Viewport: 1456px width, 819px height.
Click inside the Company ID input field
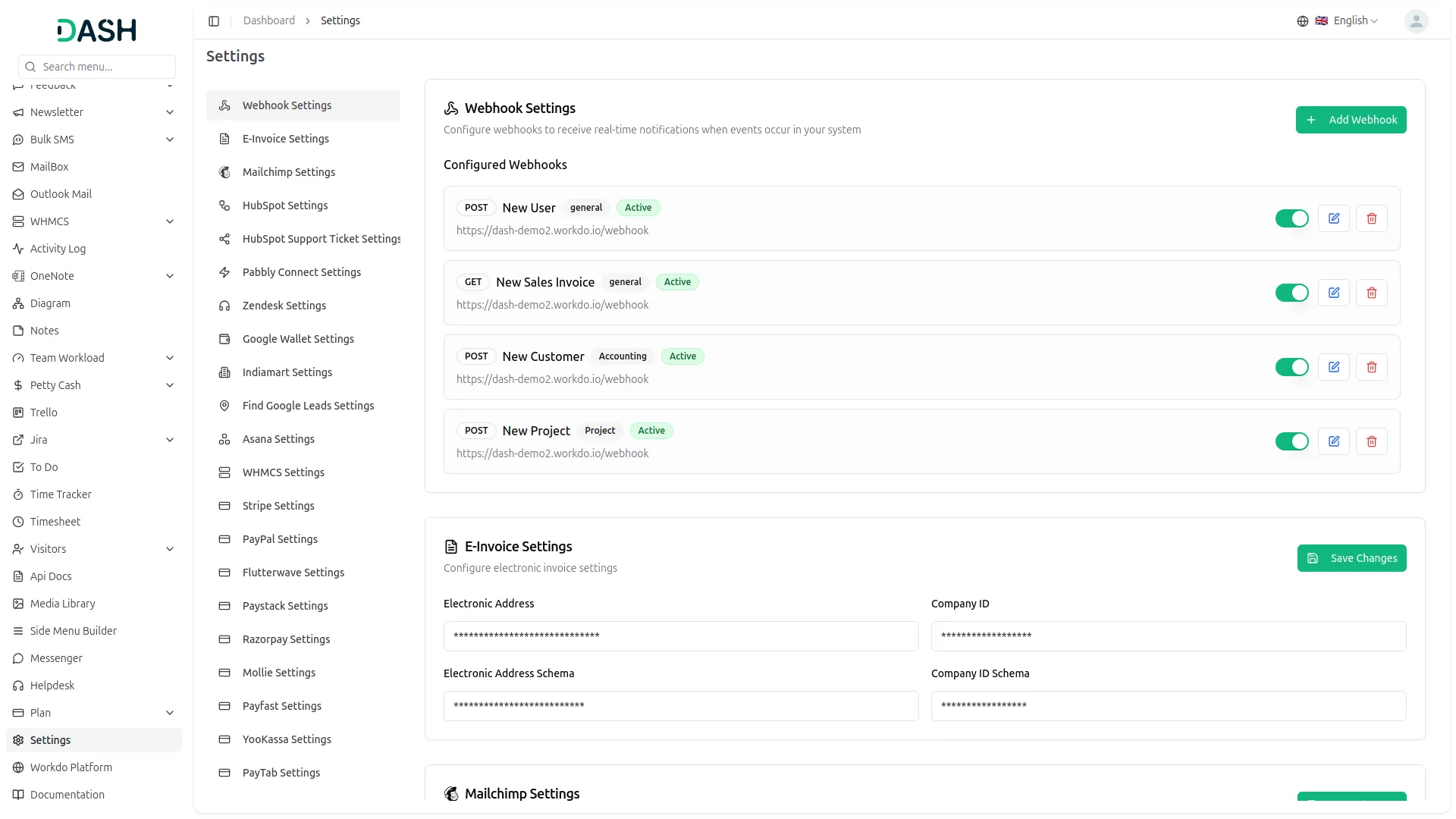(x=1168, y=636)
